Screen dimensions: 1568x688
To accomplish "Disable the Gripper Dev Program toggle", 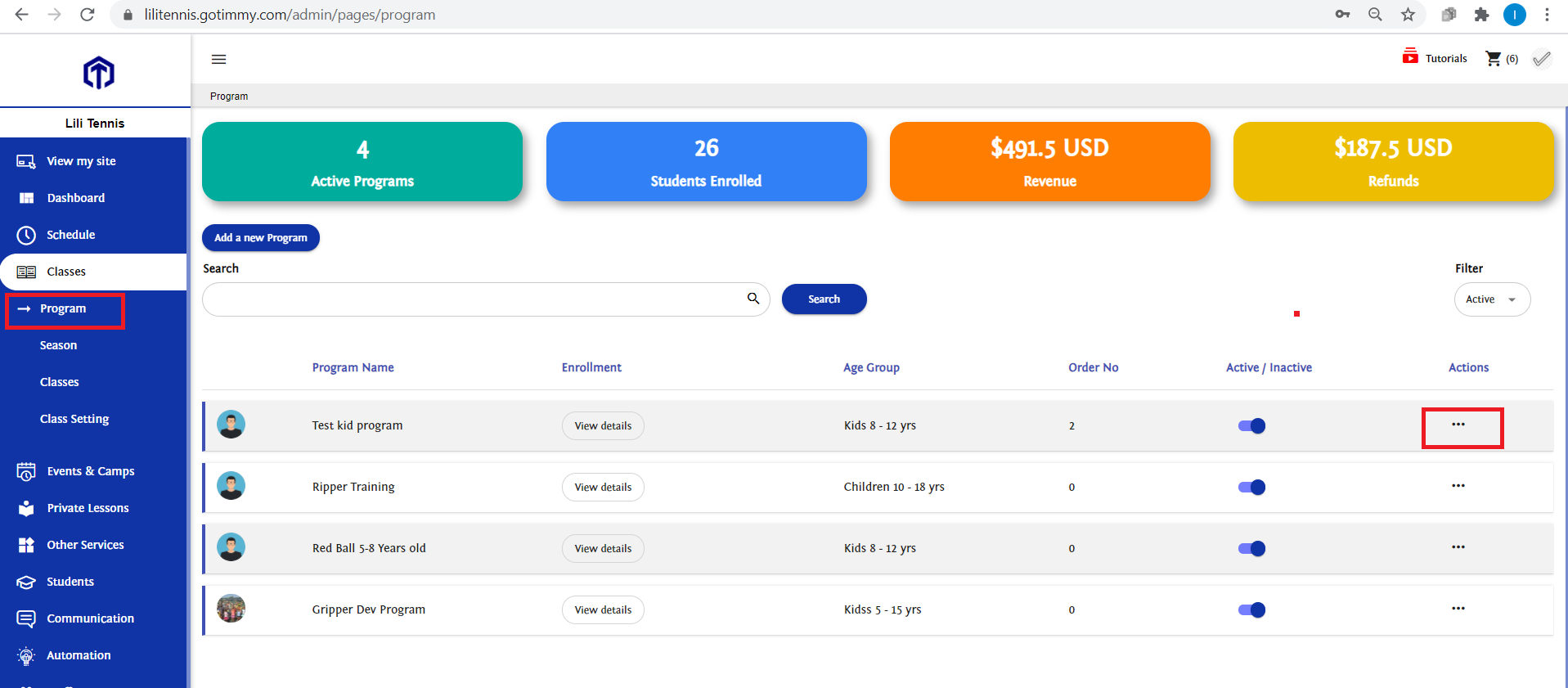I will point(1251,609).
